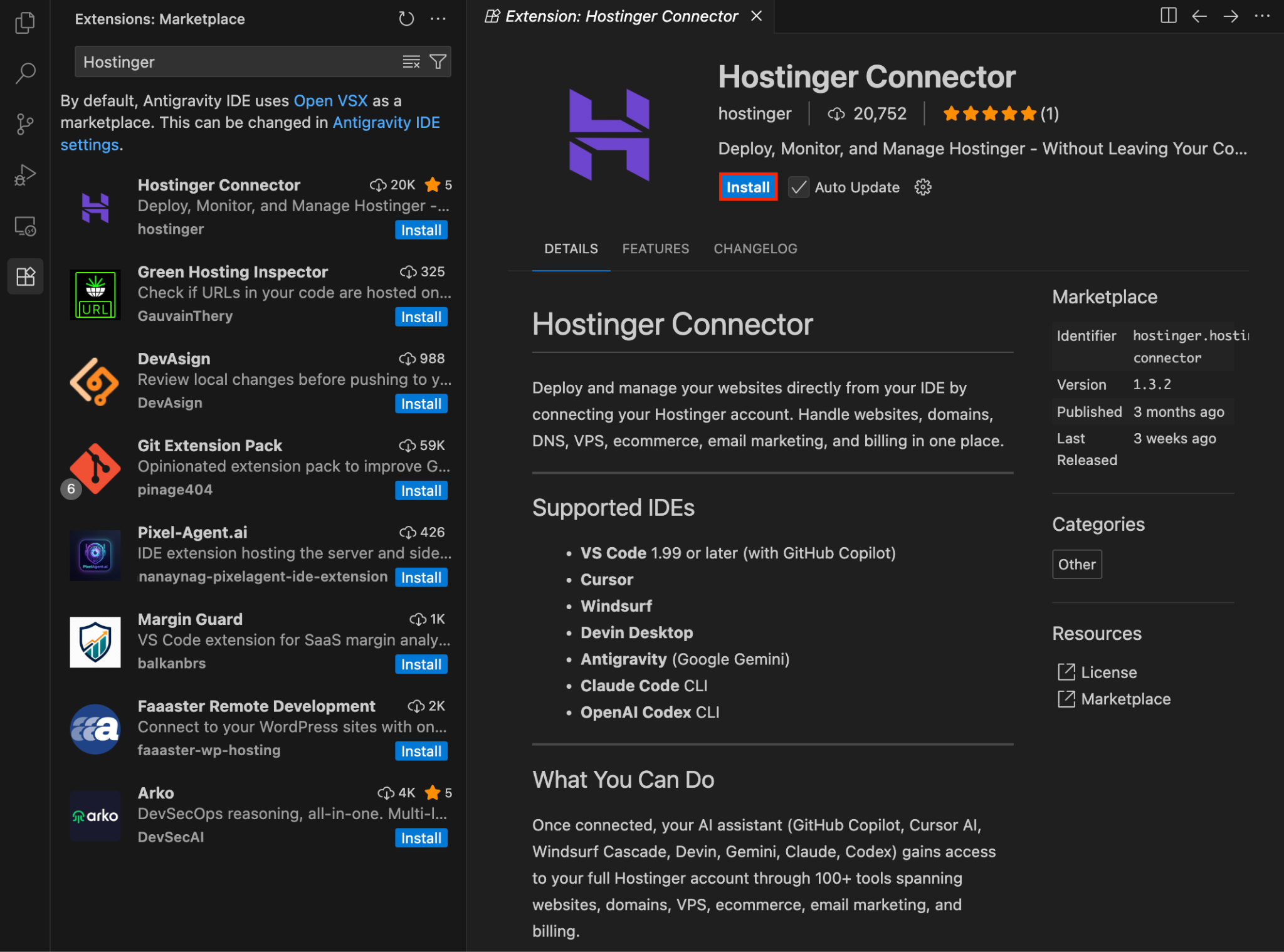
Task: Open Green Hosting Inspector list entry title
Action: (x=233, y=271)
